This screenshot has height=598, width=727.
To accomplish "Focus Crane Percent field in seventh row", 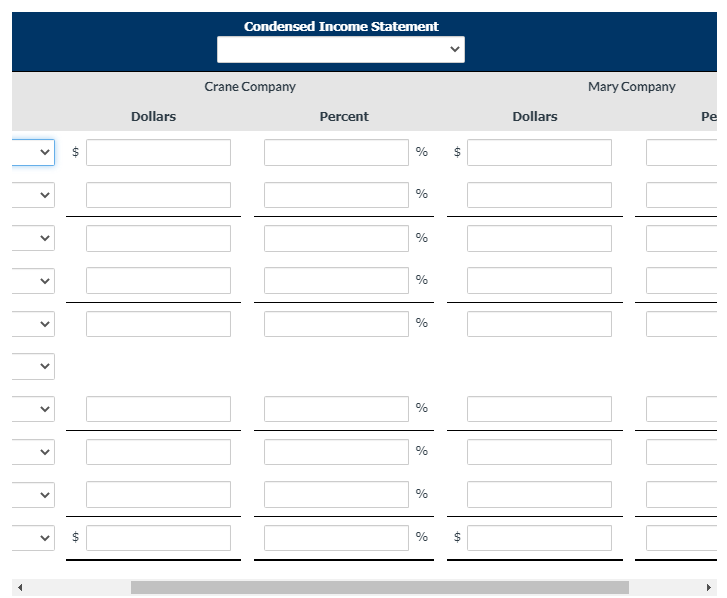I will [336, 409].
